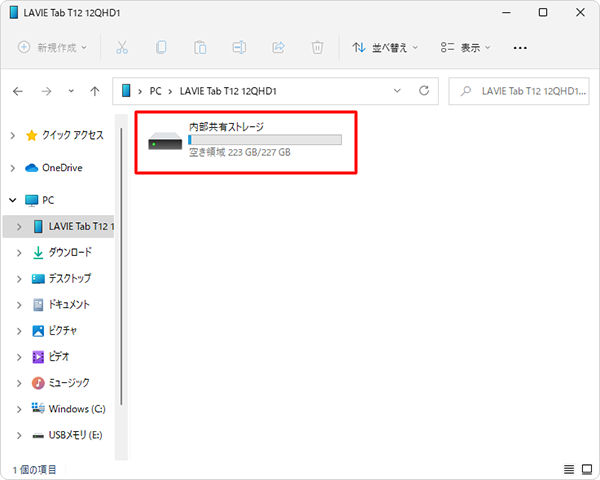600x480 pixels.
Task: Click the Delete trash can icon
Action: tap(317, 47)
